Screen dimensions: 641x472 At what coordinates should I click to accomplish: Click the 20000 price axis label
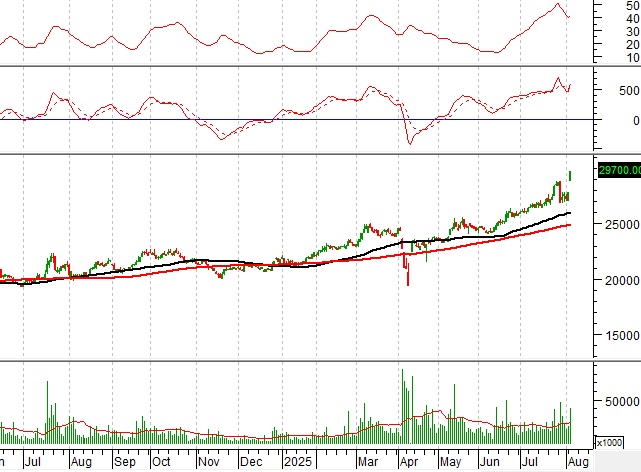tap(619, 280)
